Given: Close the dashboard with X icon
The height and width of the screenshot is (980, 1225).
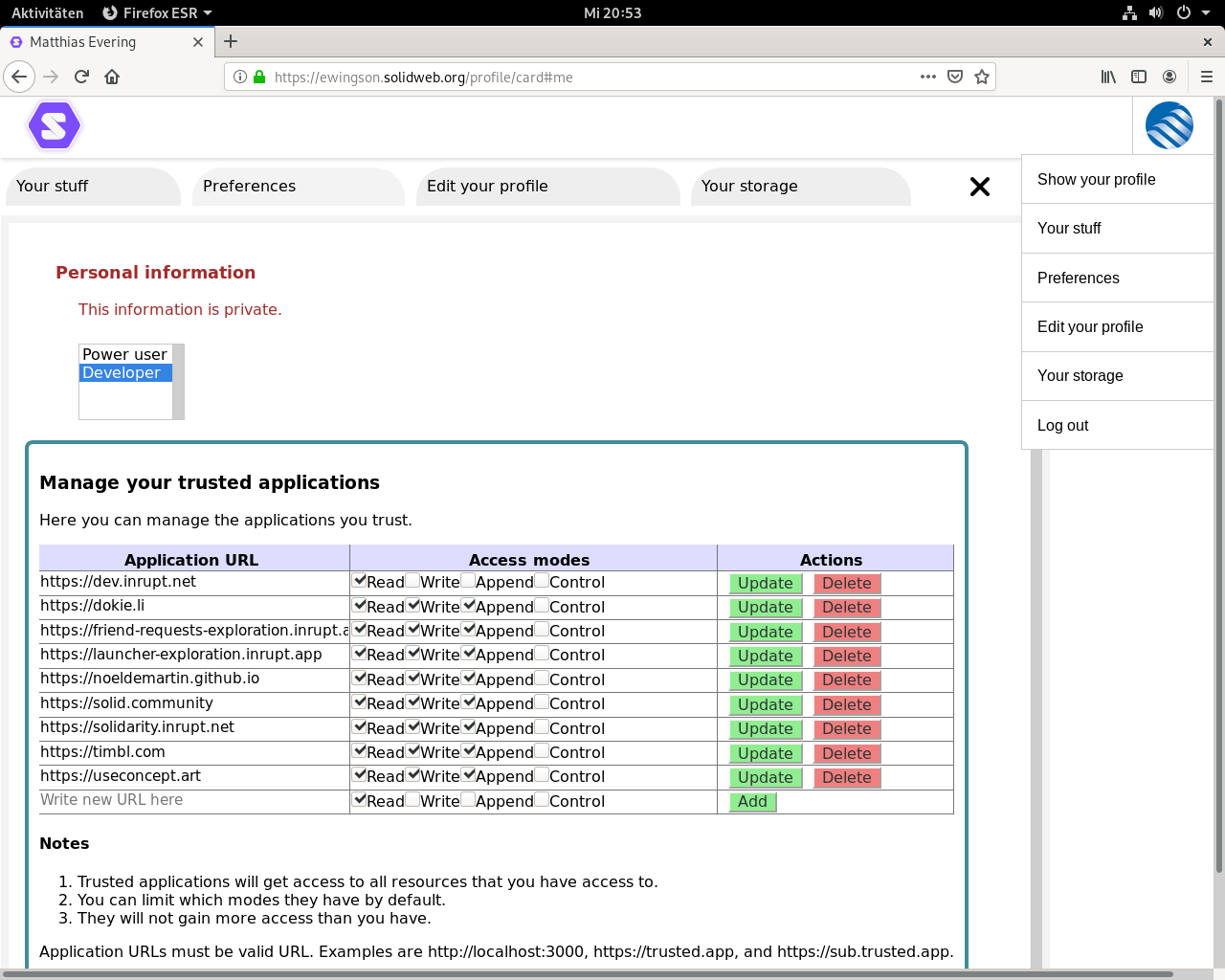Looking at the screenshot, I should pos(979,187).
